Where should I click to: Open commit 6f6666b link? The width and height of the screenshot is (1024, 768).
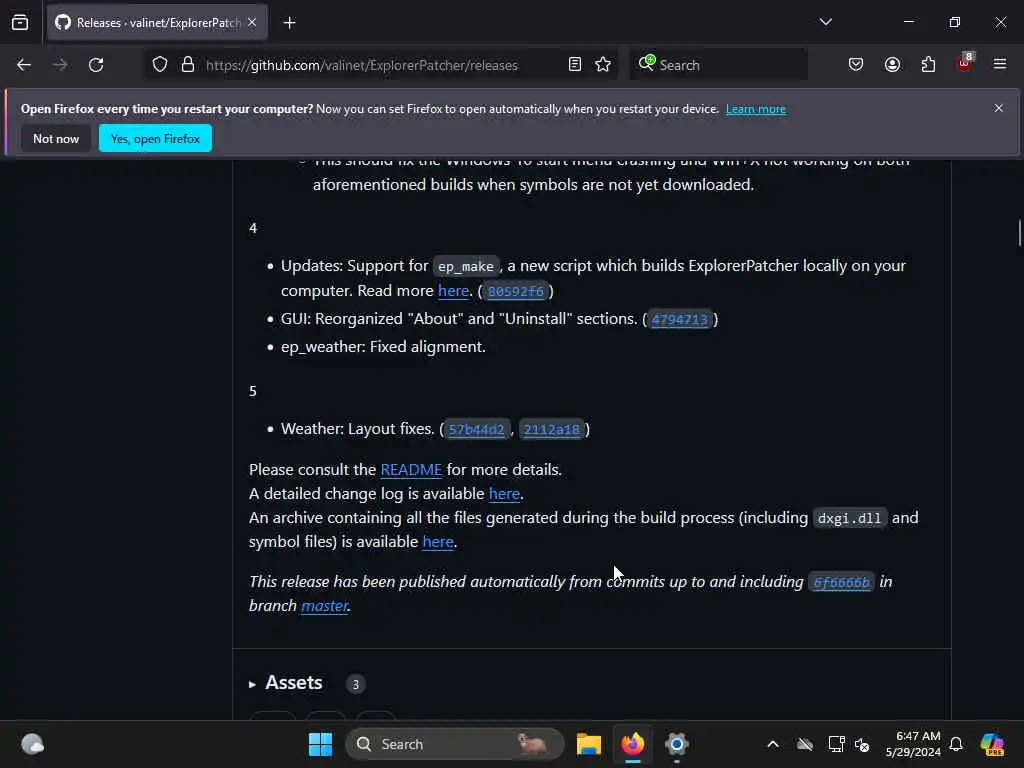841,582
